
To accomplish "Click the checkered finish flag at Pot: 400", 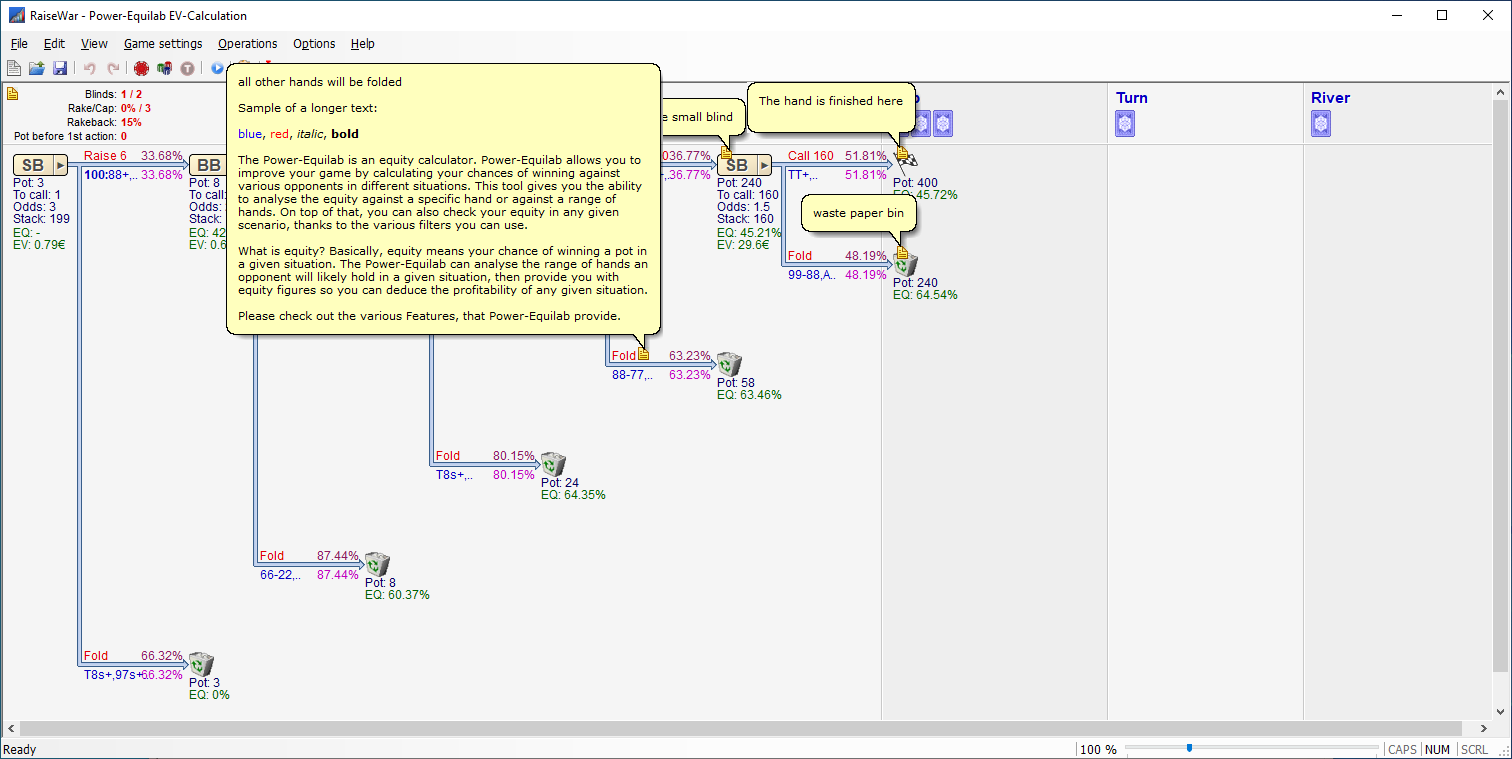I will tap(906, 161).
